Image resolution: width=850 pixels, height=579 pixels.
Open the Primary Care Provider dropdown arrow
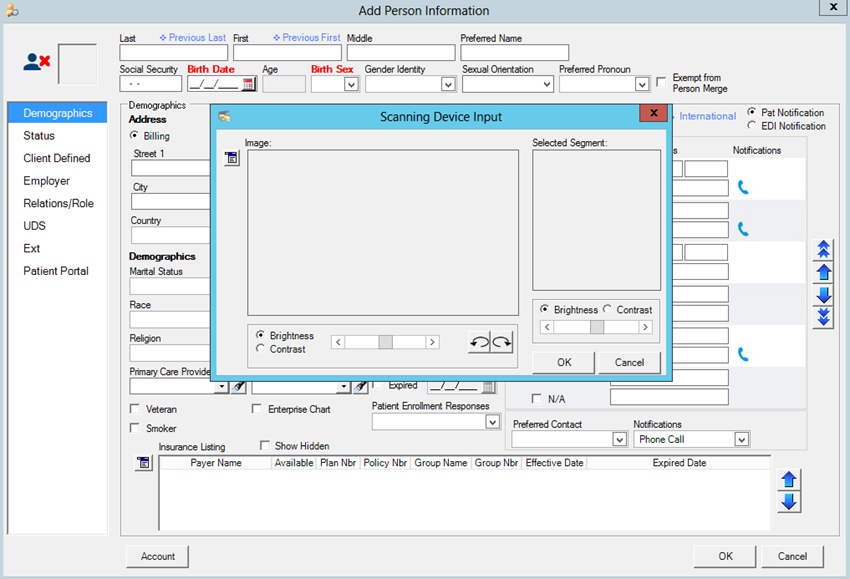222,387
